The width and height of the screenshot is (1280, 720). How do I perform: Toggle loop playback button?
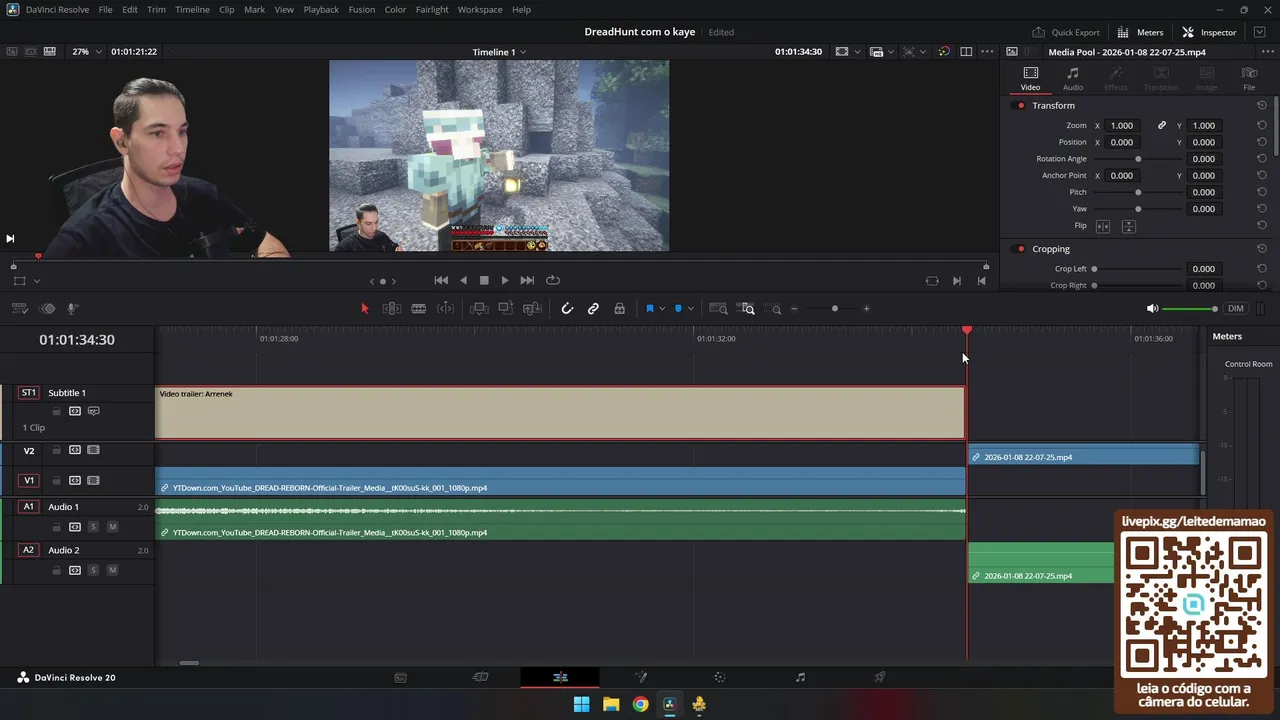pyautogui.click(x=553, y=281)
